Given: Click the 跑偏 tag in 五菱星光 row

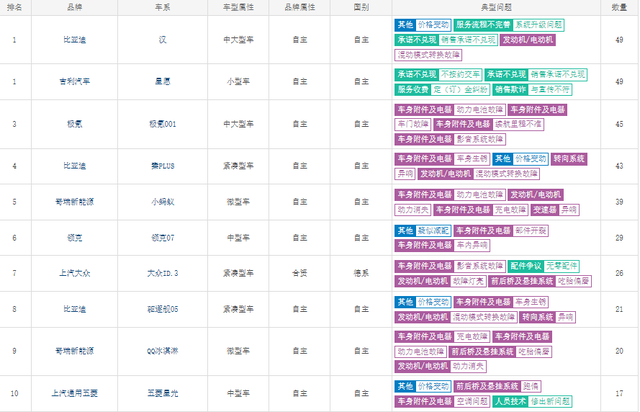Looking at the screenshot, I should (x=531, y=386).
